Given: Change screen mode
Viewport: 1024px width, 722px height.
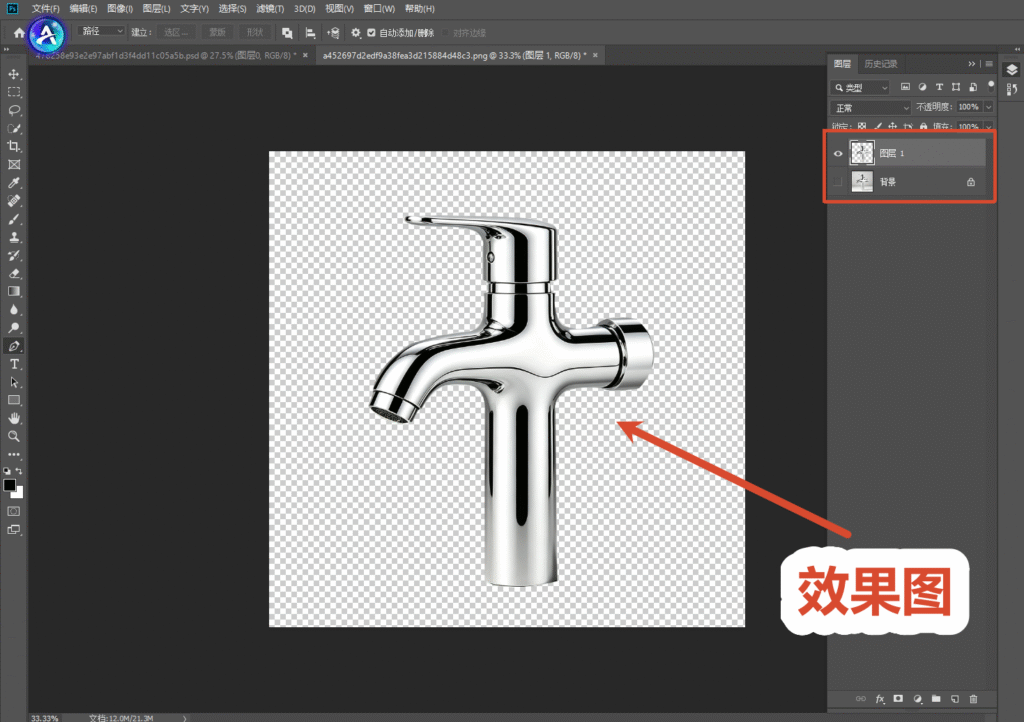Looking at the screenshot, I should coord(14,529).
